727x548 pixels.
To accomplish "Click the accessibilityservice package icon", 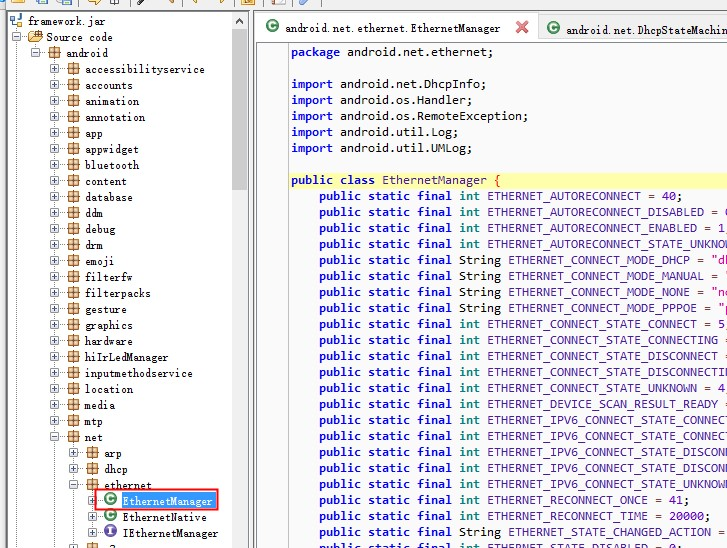I will [73, 69].
